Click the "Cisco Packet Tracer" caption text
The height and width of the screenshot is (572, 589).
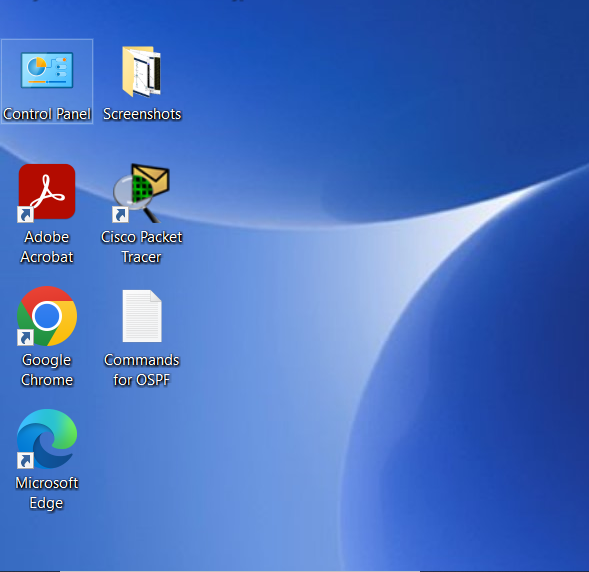(142, 247)
